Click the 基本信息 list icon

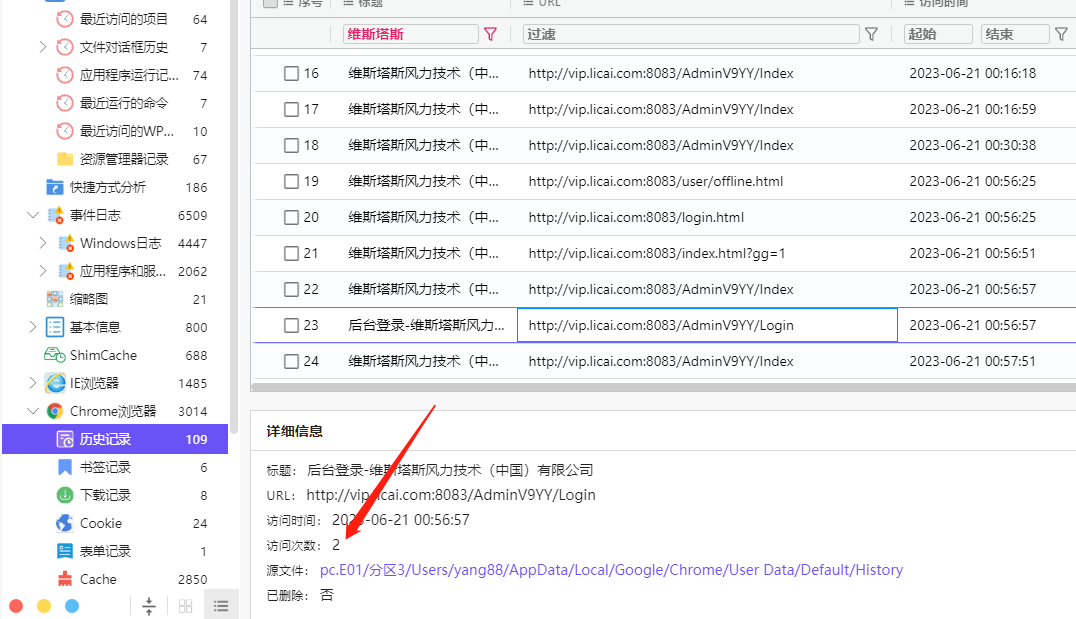(x=55, y=327)
